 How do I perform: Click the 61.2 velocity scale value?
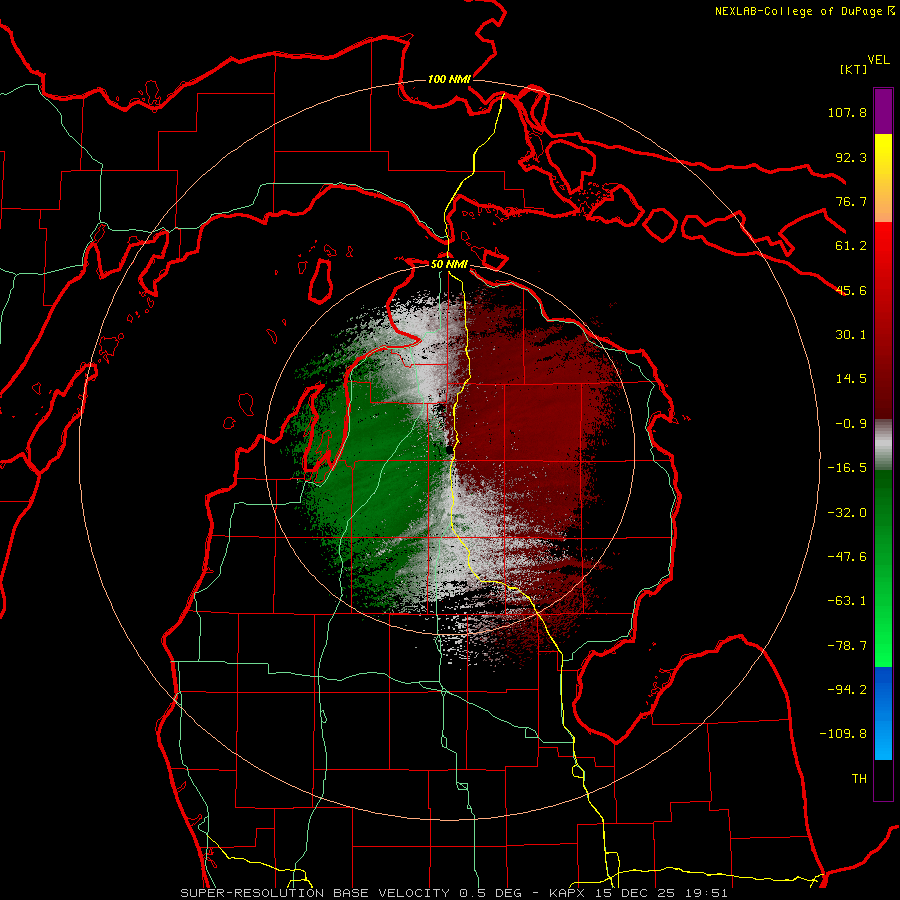point(851,246)
